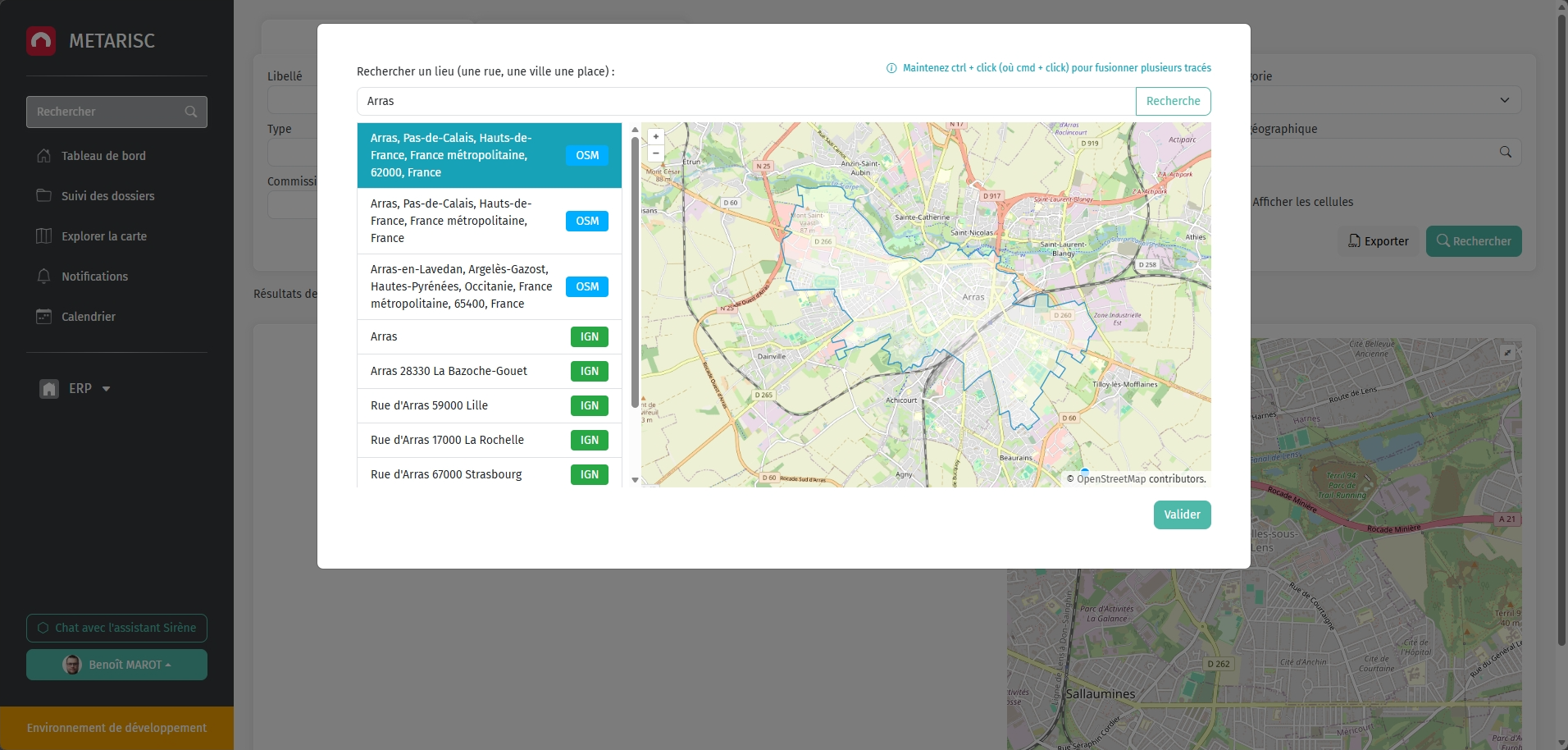
Task: Click the search magnifier in the geographic field
Action: (1506, 152)
